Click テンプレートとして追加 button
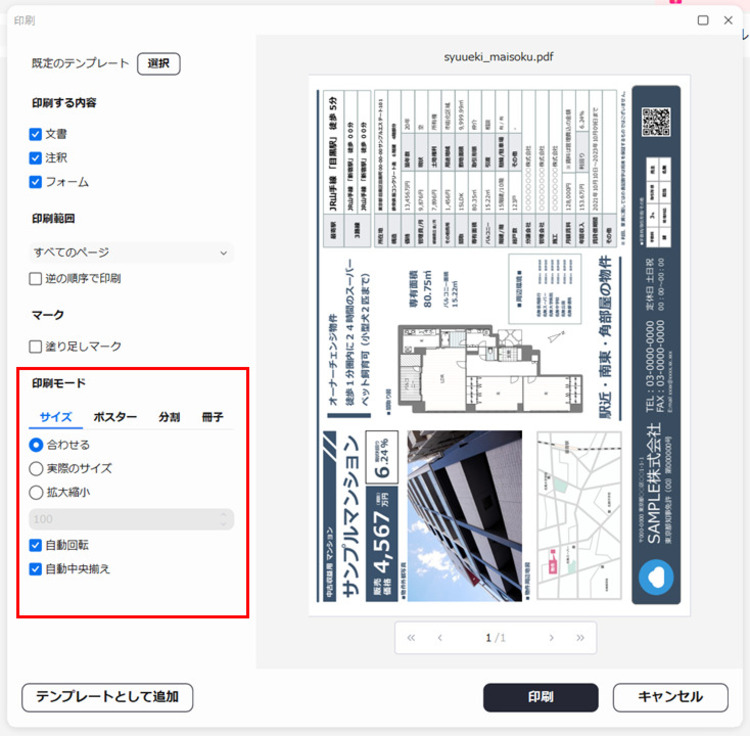Viewport: 750px width, 736px height. pos(108,697)
